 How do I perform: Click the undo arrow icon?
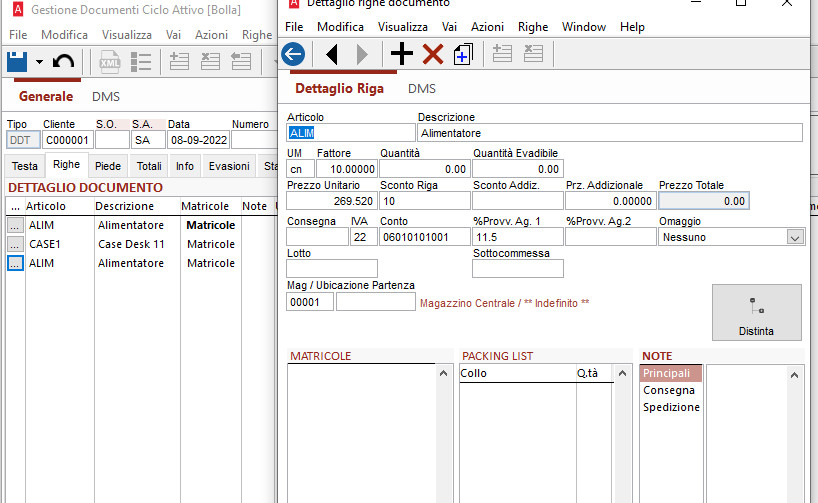tap(63, 62)
